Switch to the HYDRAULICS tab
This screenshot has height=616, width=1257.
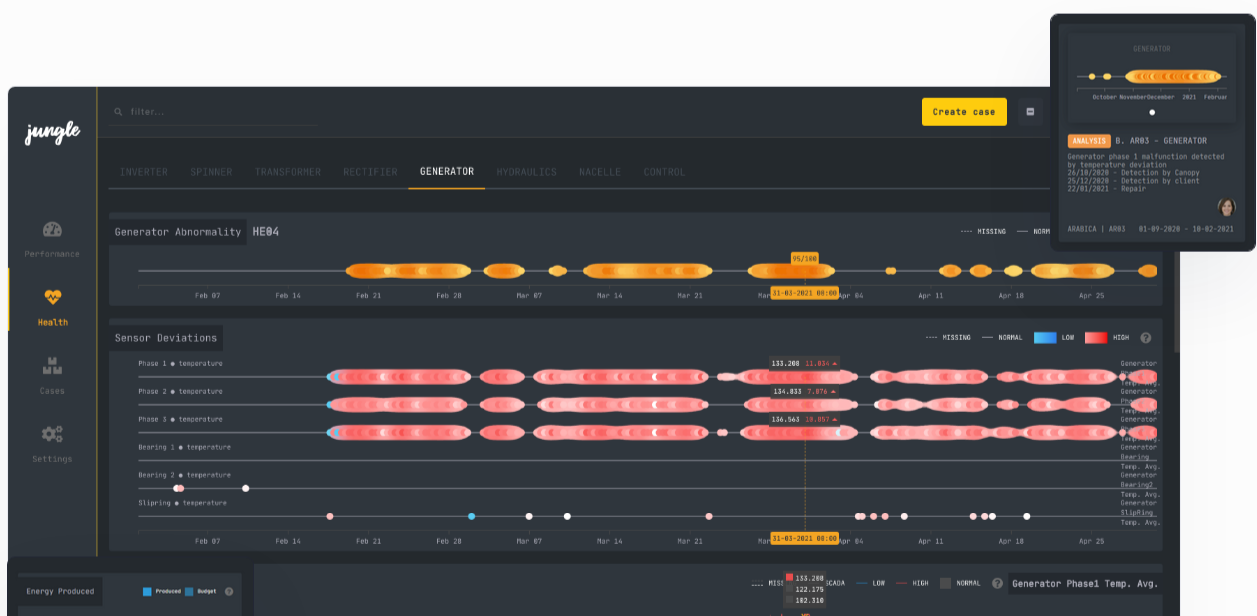526,172
